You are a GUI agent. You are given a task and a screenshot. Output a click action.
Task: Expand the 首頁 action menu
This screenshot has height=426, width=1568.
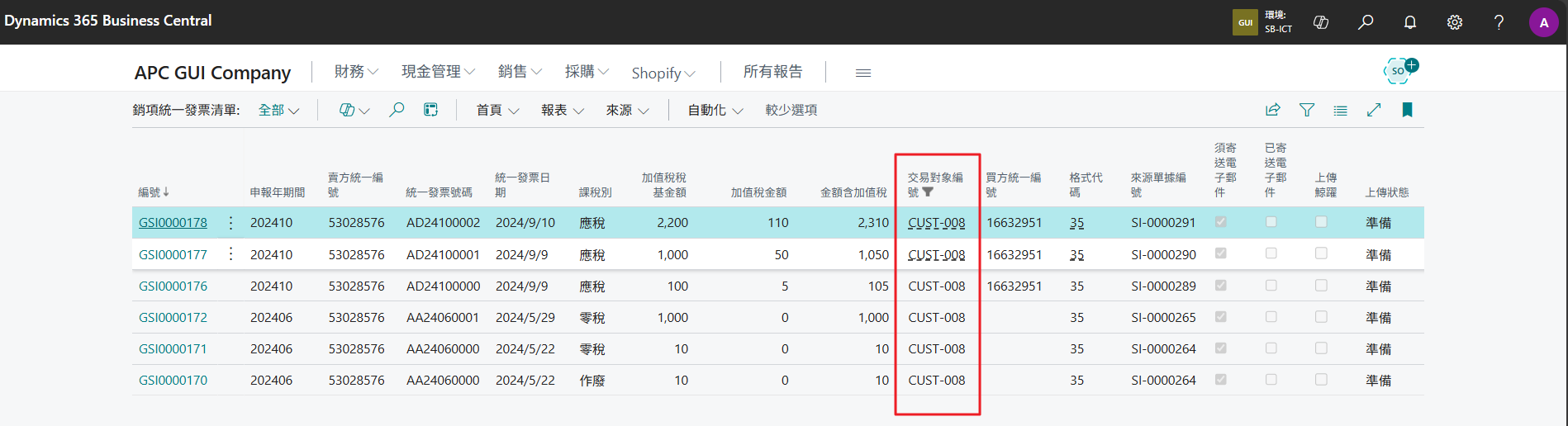coord(497,110)
